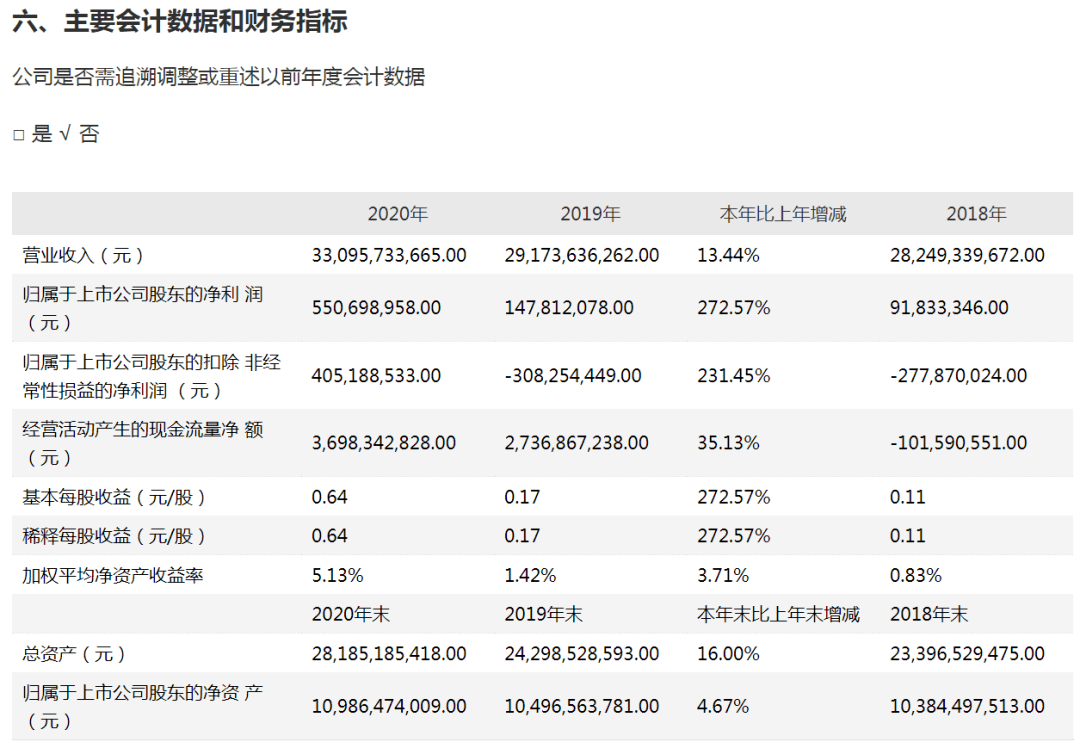Select the 231.45% change cell
The width and height of the screenshot is (1080, 742).
point(734,376)
